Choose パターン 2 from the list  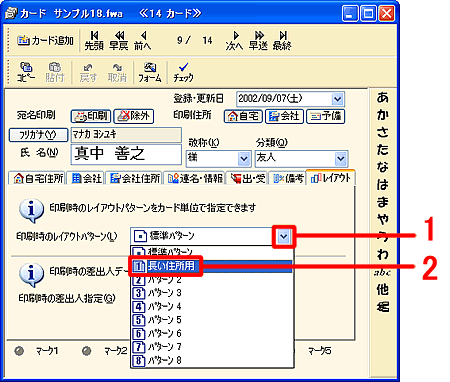(x=212, y=279)
